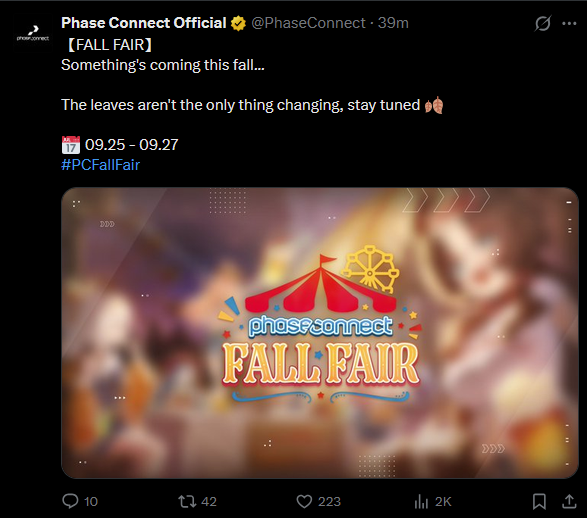Open the three-dot more options menu
Image resolution: width=587 pixels, height=518 pixels.
pyautogui.click(x=569, y=24)
